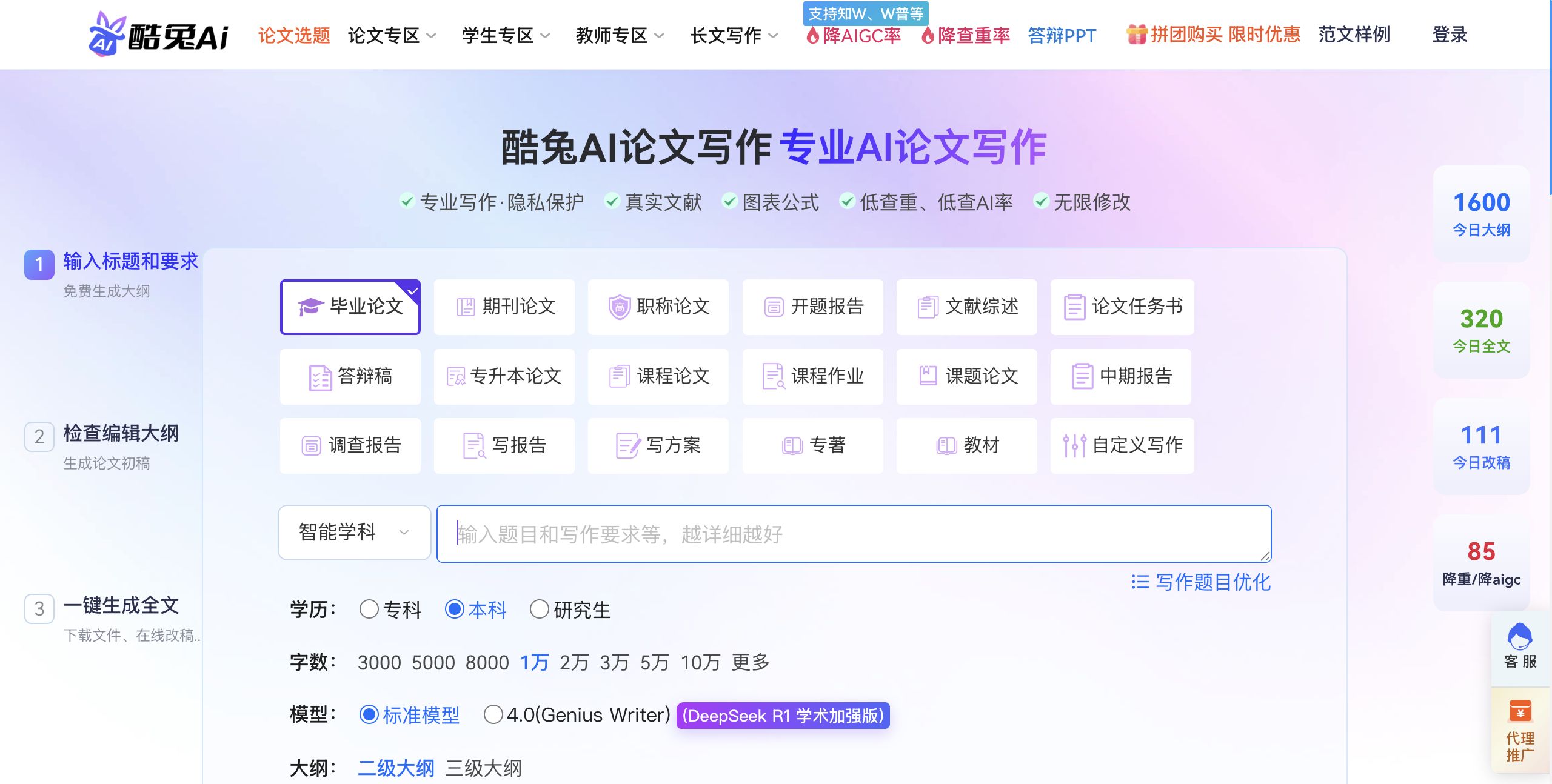This screenshot has height=784, width=1552.
Task: Click the 登录 login button
Action: pos(1451,35)
